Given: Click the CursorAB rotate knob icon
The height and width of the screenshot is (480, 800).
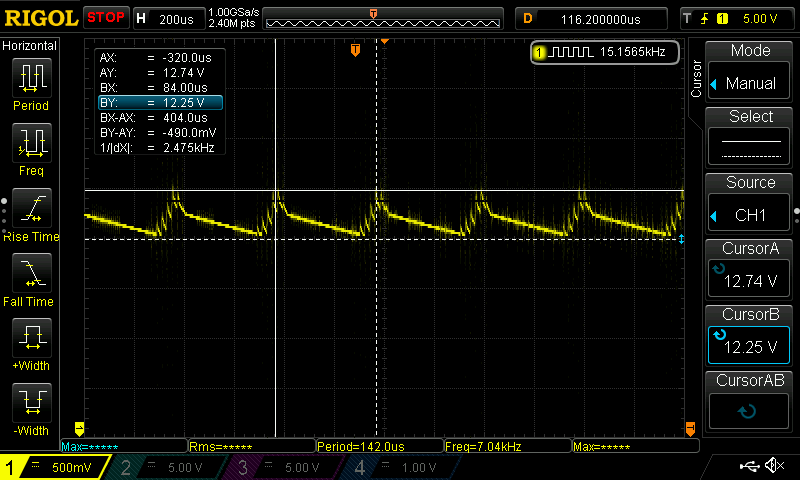Looking at the screenshot, I should coord(746,411).
